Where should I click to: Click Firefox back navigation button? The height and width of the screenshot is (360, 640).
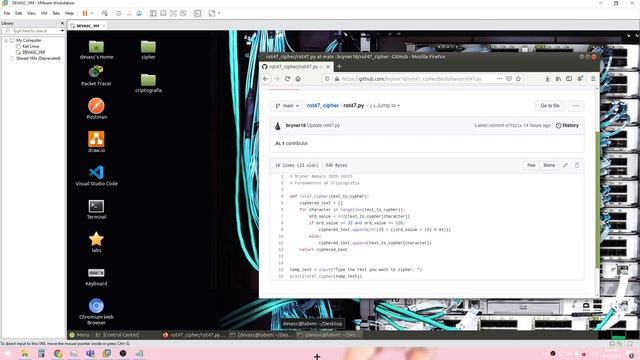[266, 79]
